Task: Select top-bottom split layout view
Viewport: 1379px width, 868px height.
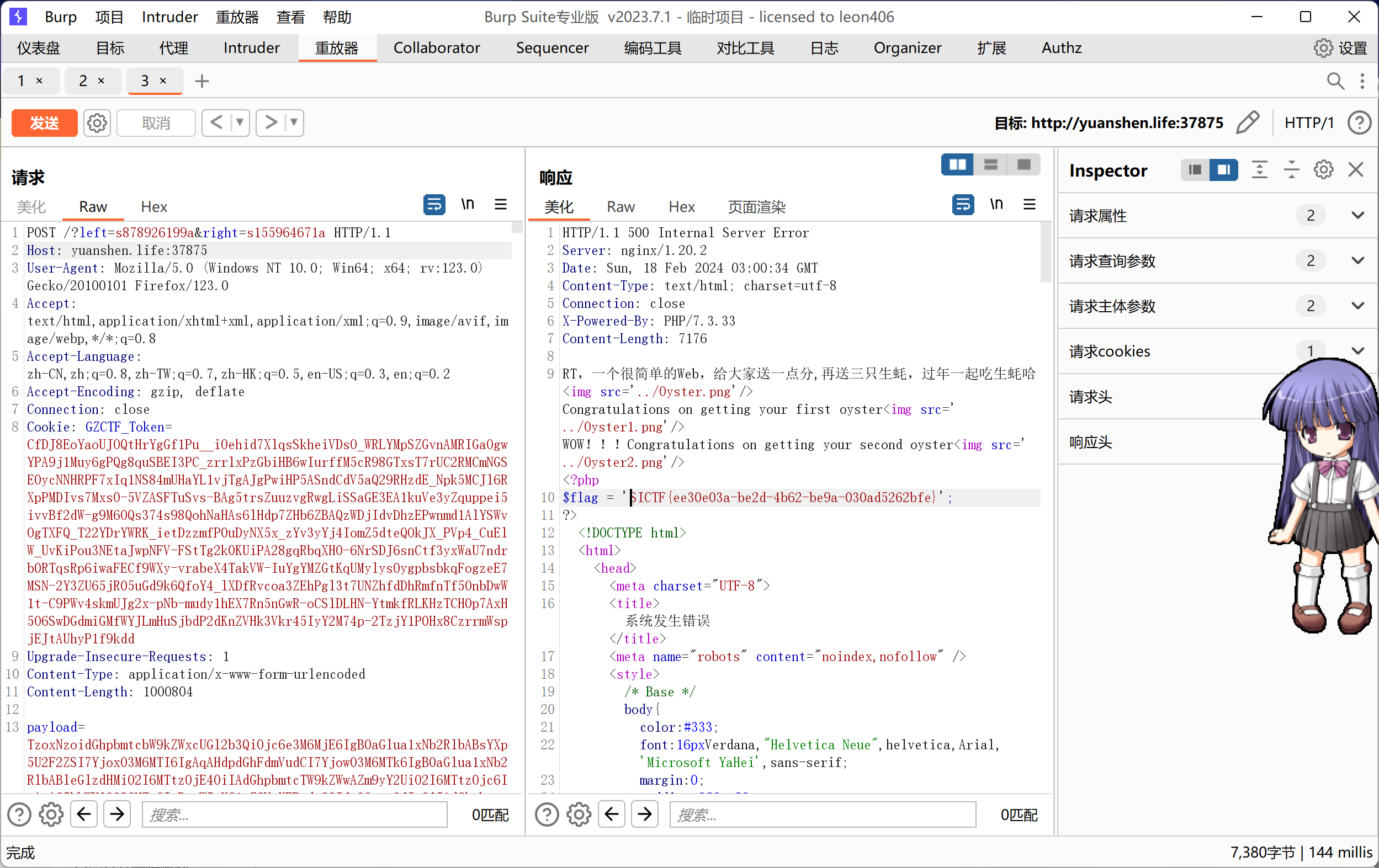Action: coord(991,165)
